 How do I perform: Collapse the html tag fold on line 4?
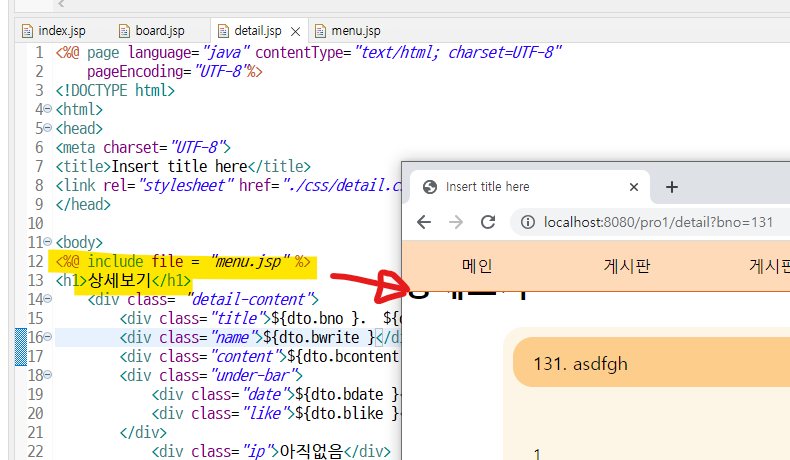click(47, 108)
